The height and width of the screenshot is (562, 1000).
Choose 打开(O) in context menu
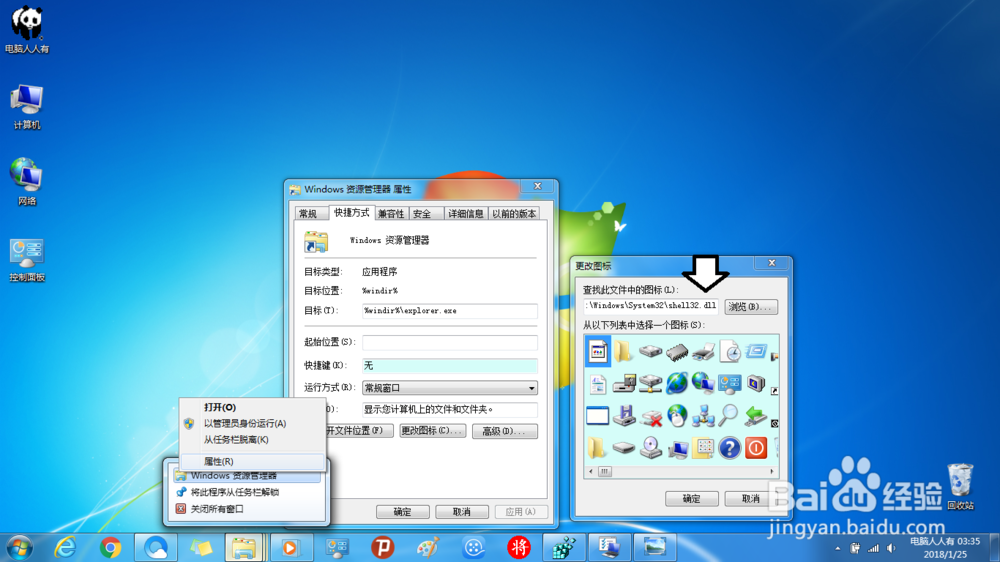pyautogui.click(x=253, y=407)
